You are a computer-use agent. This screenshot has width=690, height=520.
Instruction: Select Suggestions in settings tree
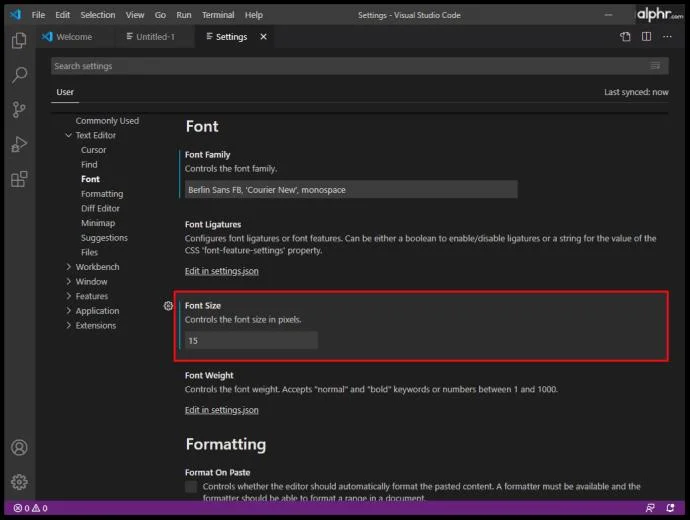tap(104, 238)
